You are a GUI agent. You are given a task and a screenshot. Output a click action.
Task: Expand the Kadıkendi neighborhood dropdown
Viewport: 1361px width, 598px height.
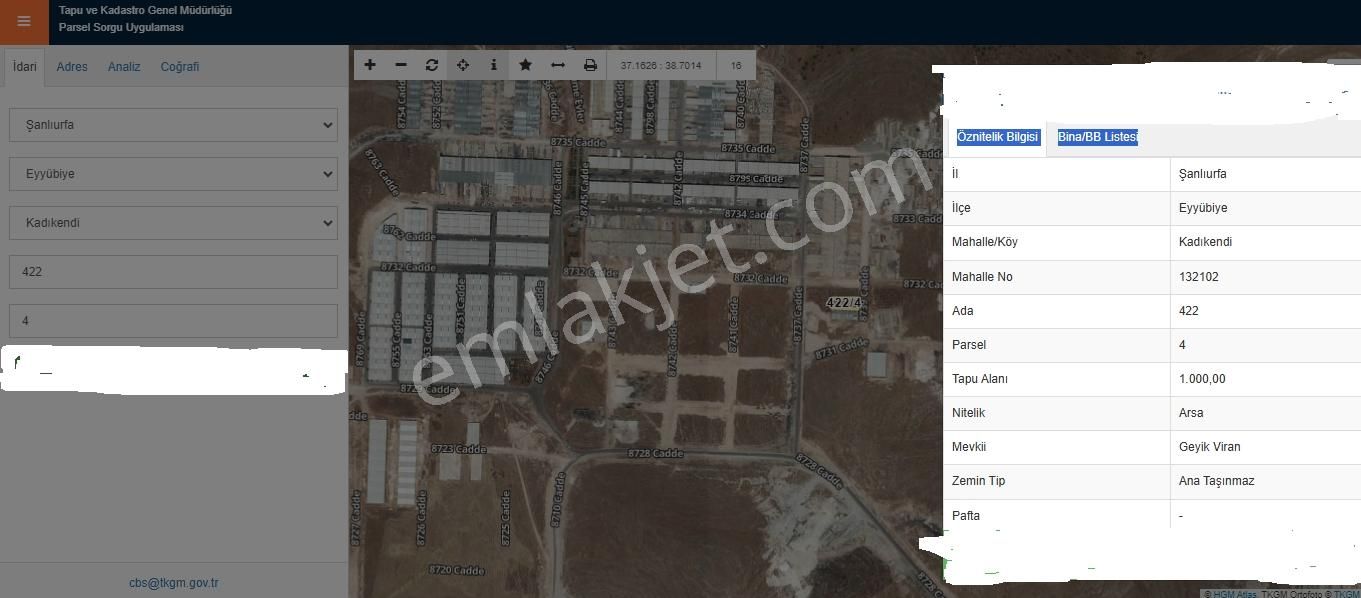pos(173,223)
